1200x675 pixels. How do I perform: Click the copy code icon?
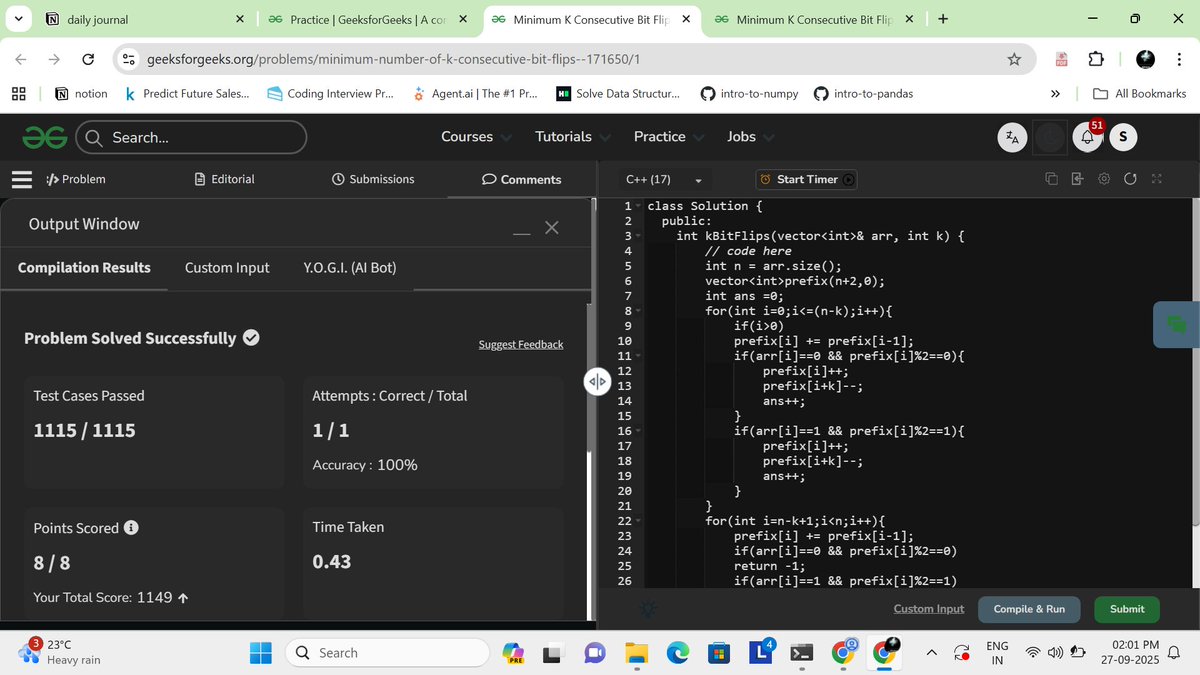[x=1051, y=179]
